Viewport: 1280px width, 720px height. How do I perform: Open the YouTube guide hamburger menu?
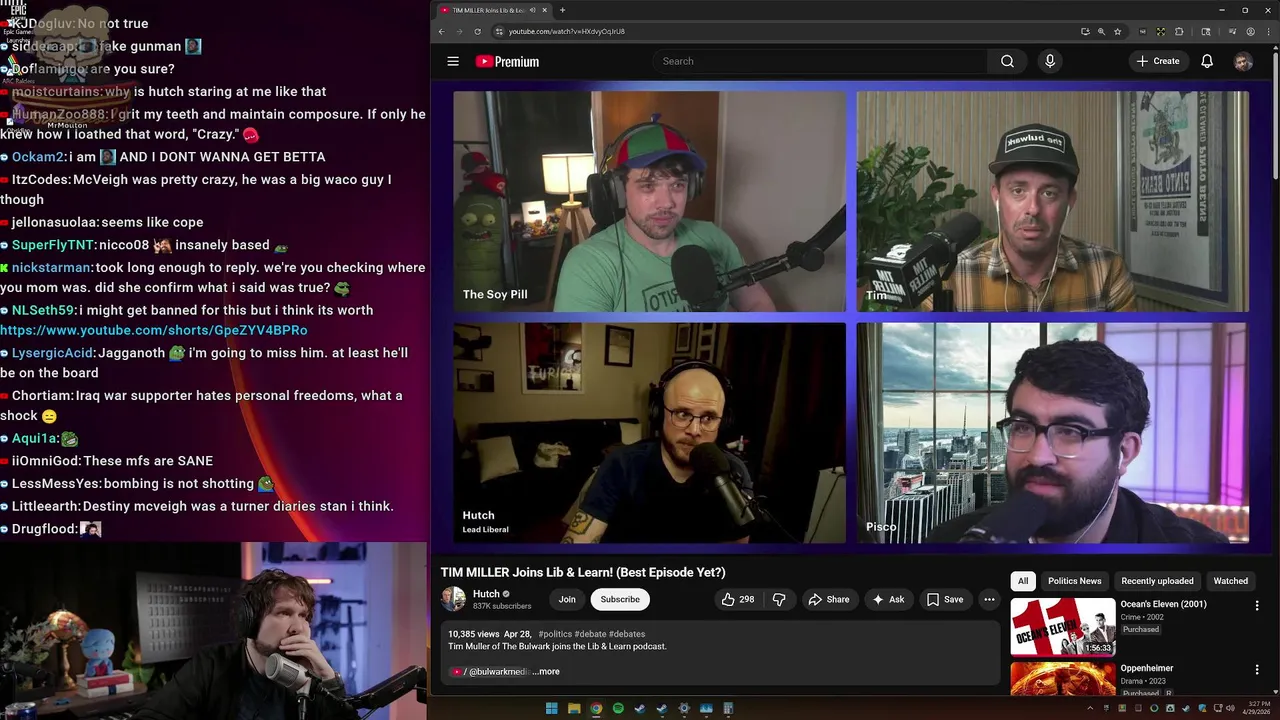coord(453,61)
